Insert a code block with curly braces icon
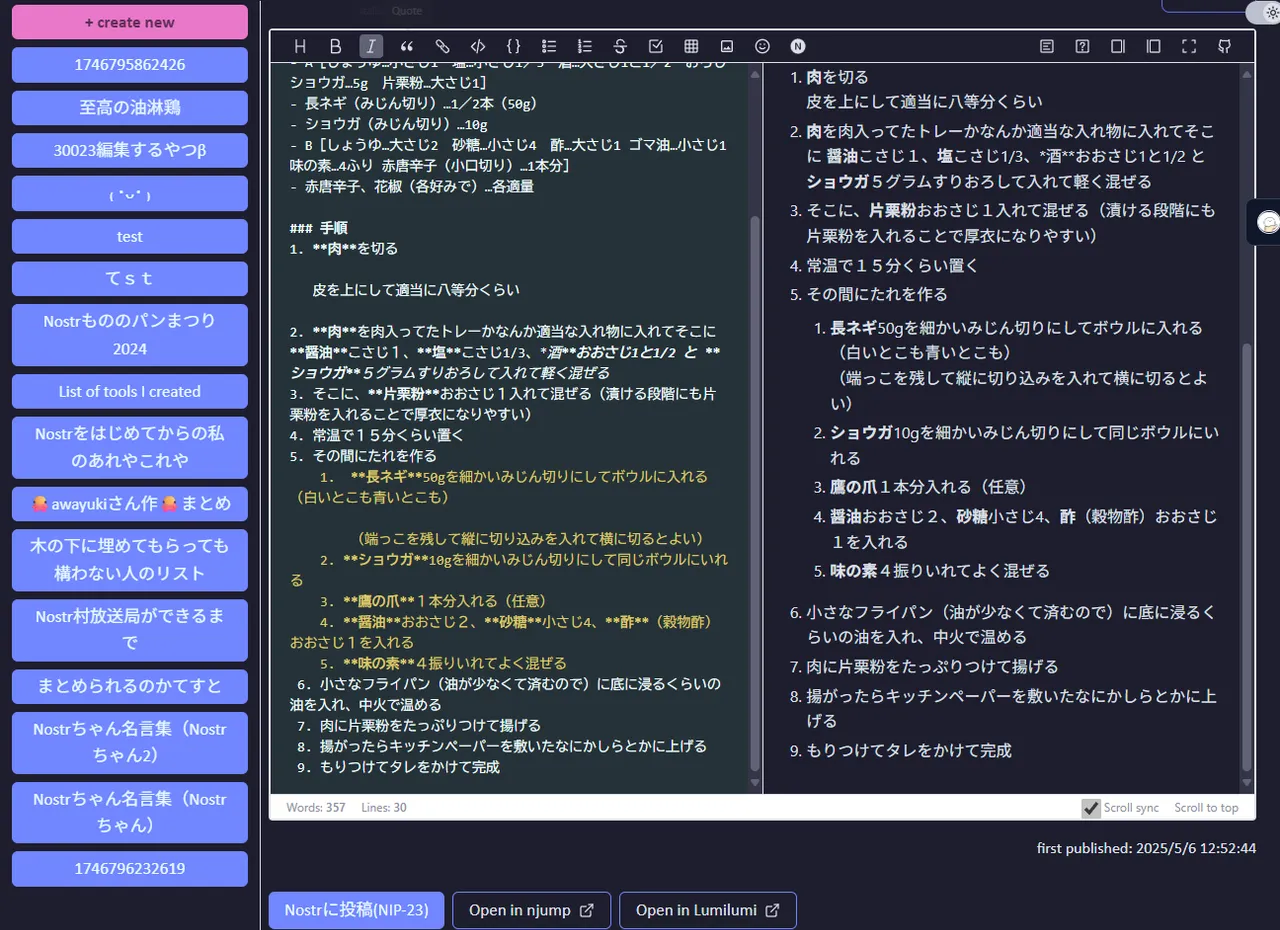1280x930 pixels. [513, 46]
